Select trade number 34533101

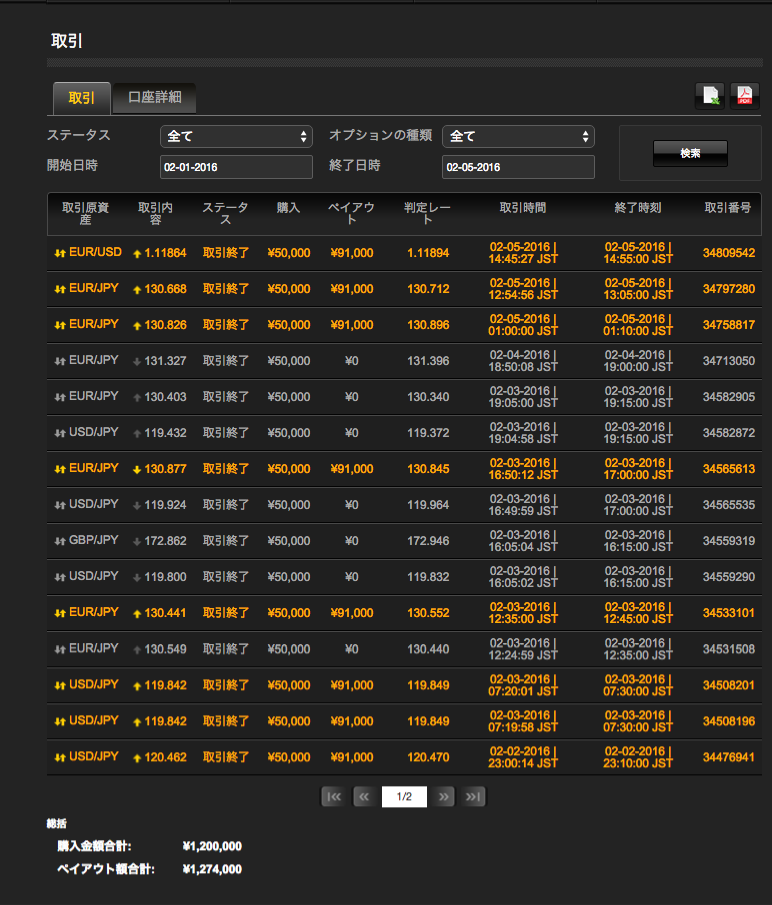(x=729, y=613)
